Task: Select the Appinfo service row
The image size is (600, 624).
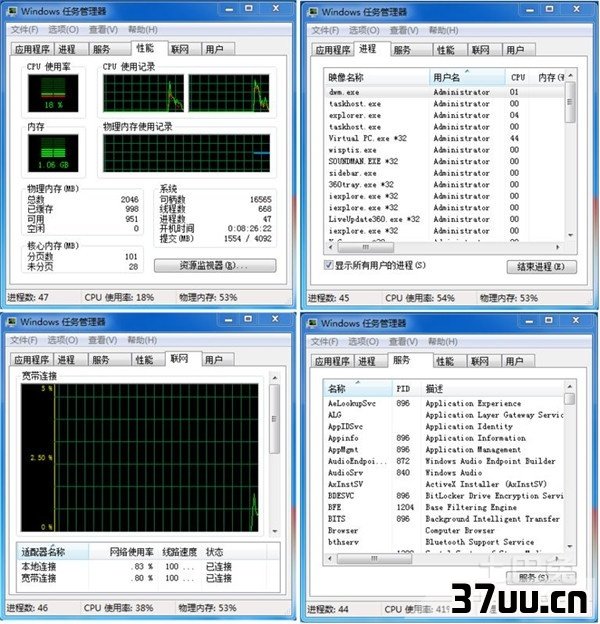Action: (444, 438)
